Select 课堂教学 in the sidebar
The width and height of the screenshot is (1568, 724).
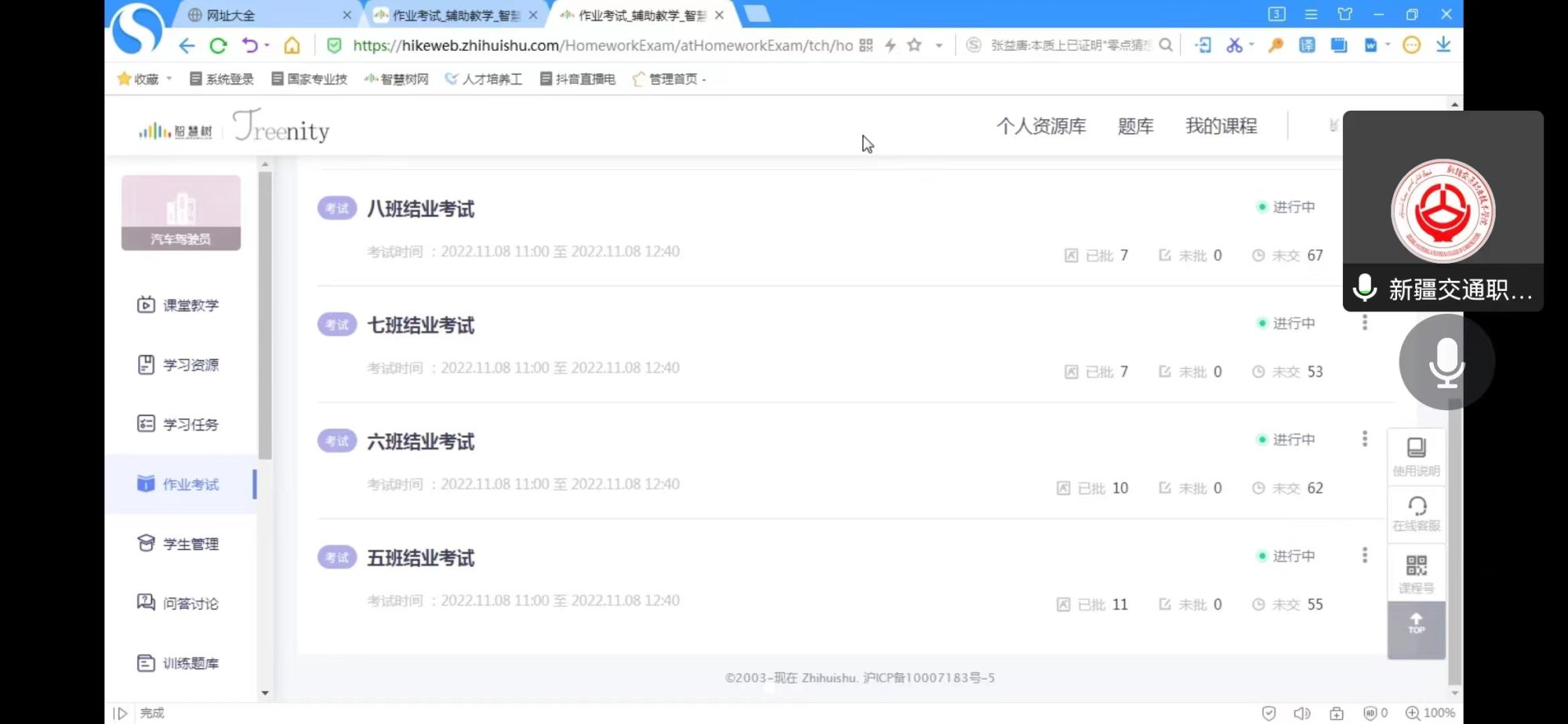pos(190,305)
